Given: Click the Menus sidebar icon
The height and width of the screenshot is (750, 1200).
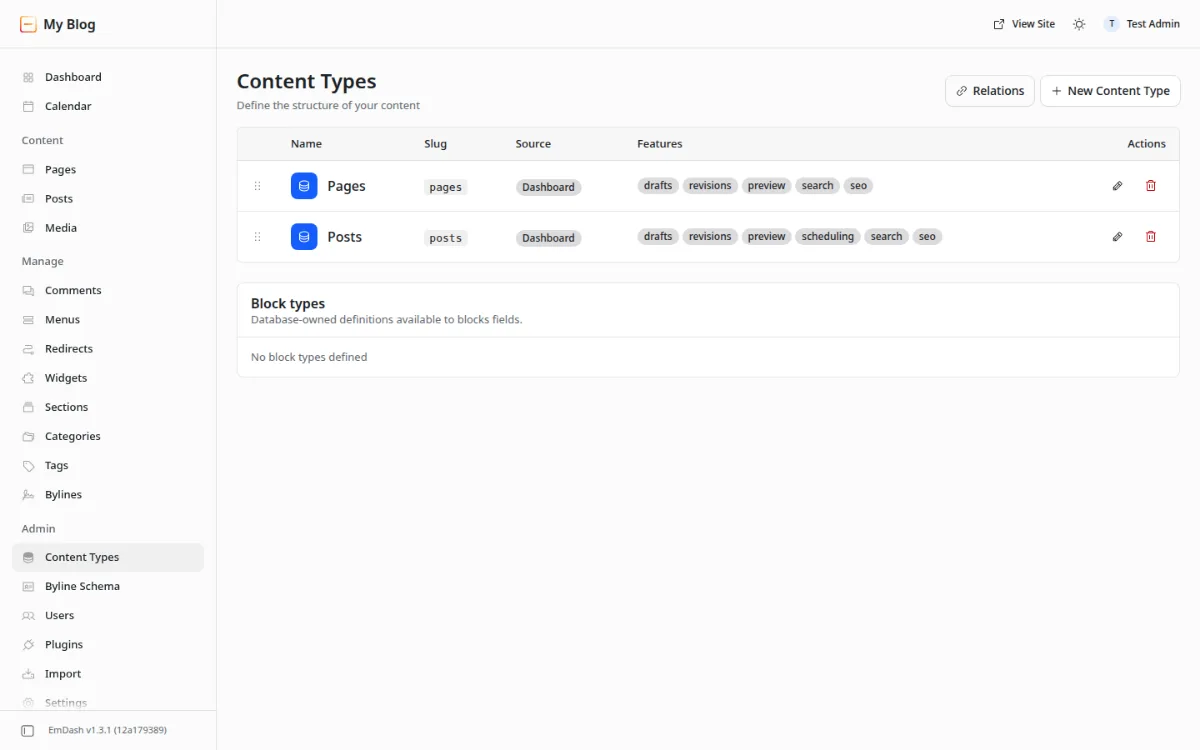Looking at the screenshot, I should [28, 320].
